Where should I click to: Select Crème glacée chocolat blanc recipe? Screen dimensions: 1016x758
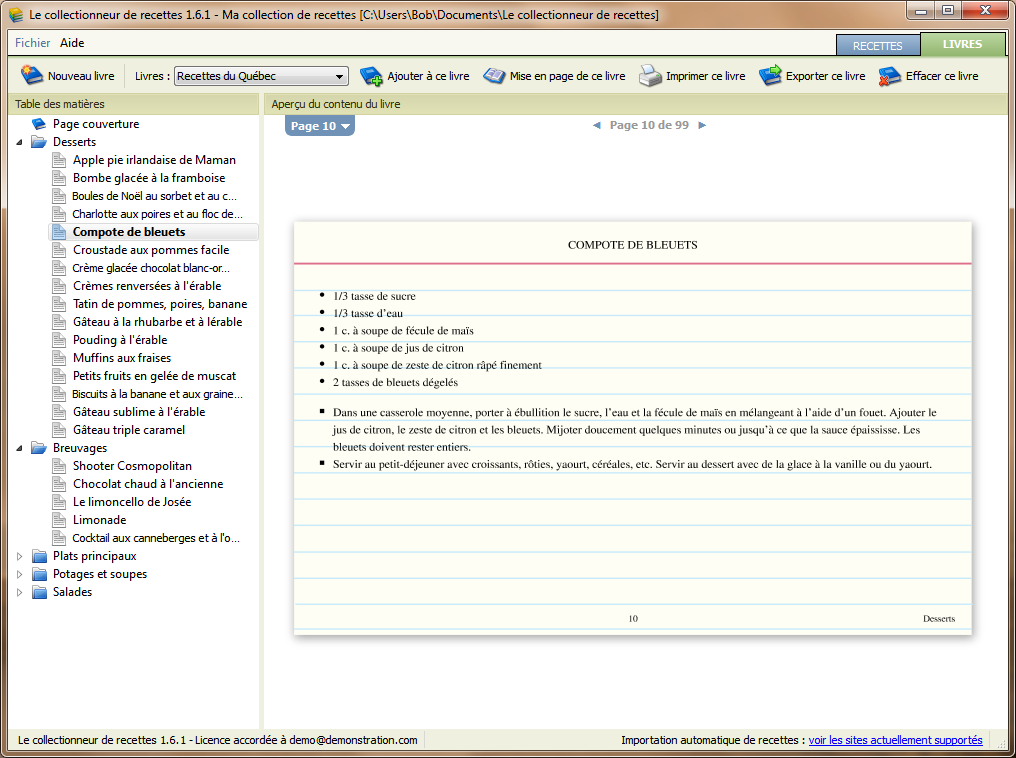tap(151, 268)
